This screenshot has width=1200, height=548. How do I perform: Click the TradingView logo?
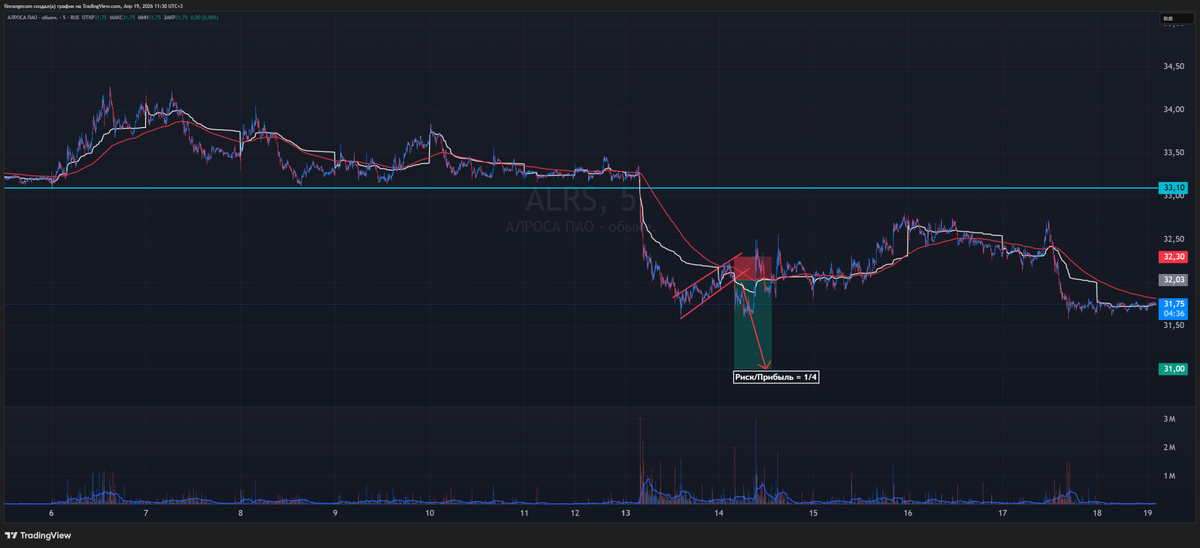point(39,535)
